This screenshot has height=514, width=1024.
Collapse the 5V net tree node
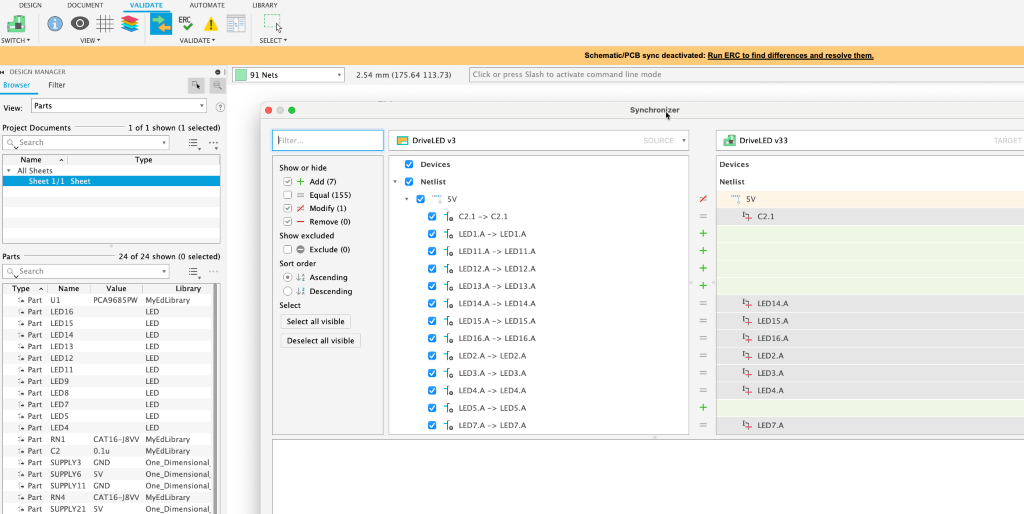click(407, 199)
